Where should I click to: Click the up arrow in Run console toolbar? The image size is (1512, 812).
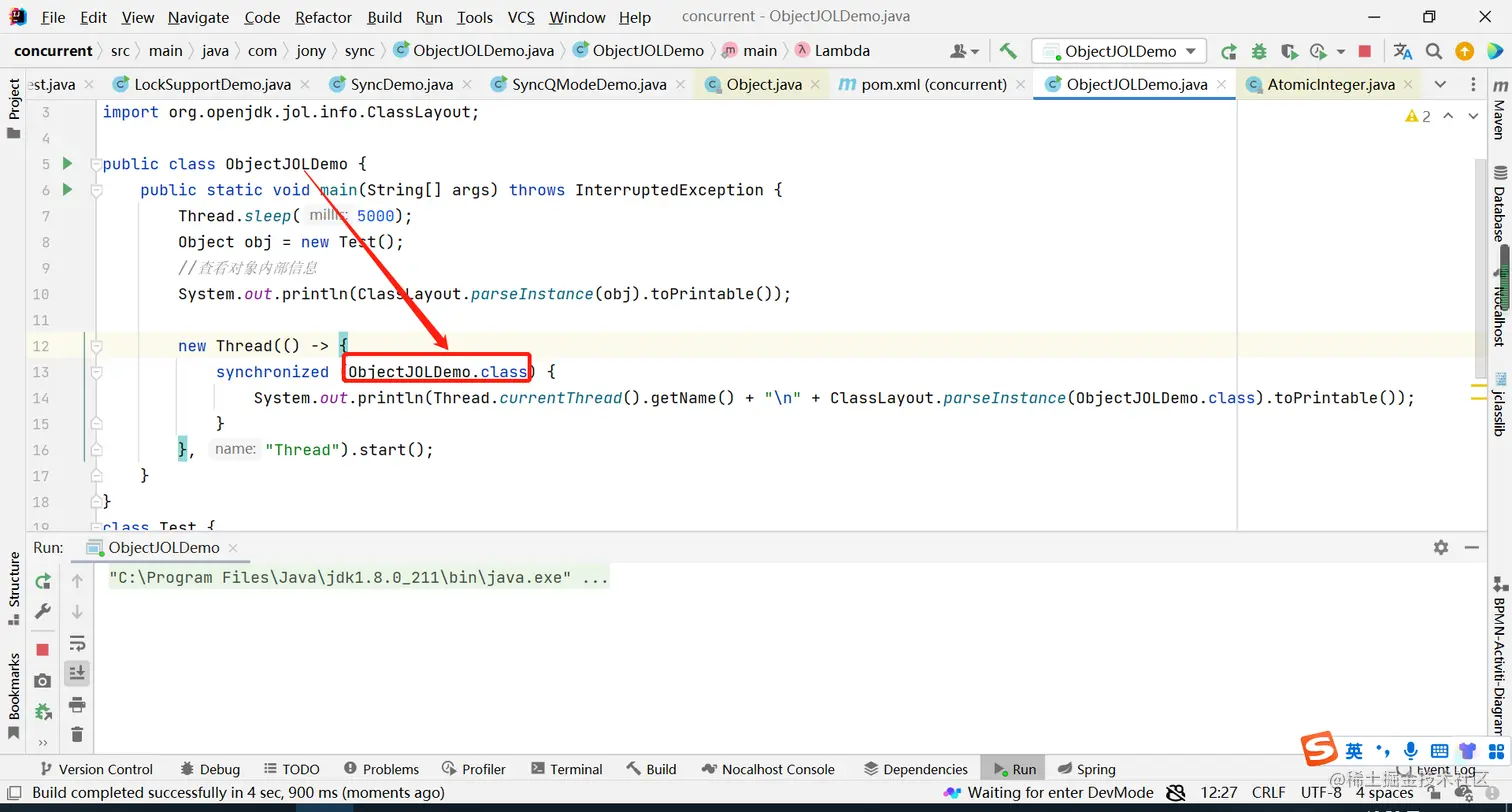pyautogui.click(x=77, y=581)
